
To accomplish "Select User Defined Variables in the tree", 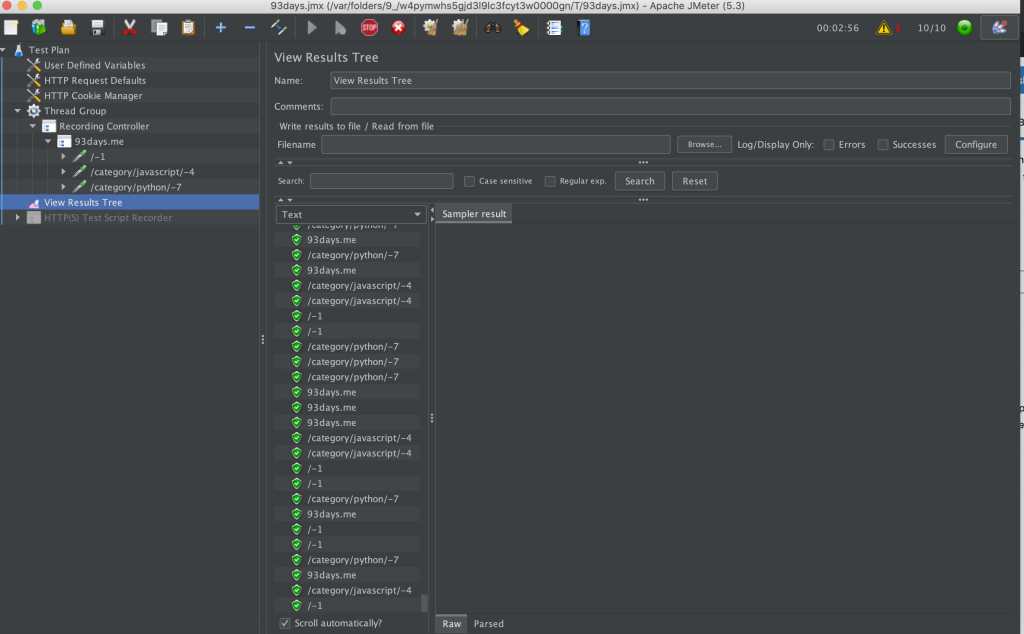I will point(95,65).
